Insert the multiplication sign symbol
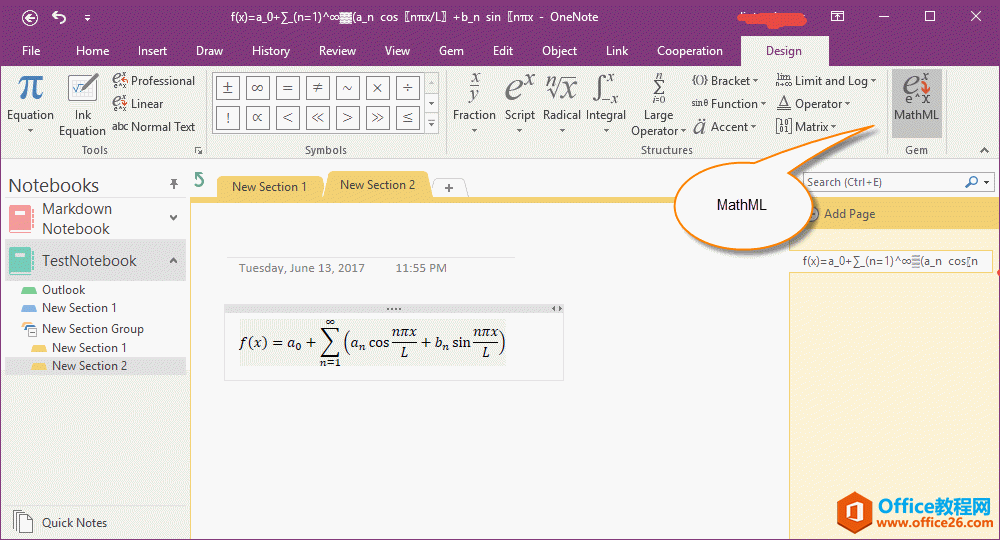The image size is (1000, 540). tap(378, 88)
